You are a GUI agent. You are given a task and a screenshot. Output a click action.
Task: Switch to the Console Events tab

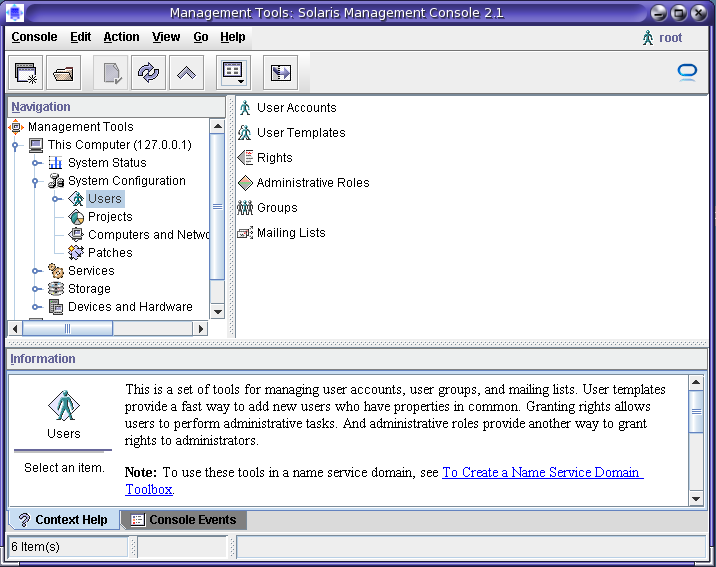[184, 520]
